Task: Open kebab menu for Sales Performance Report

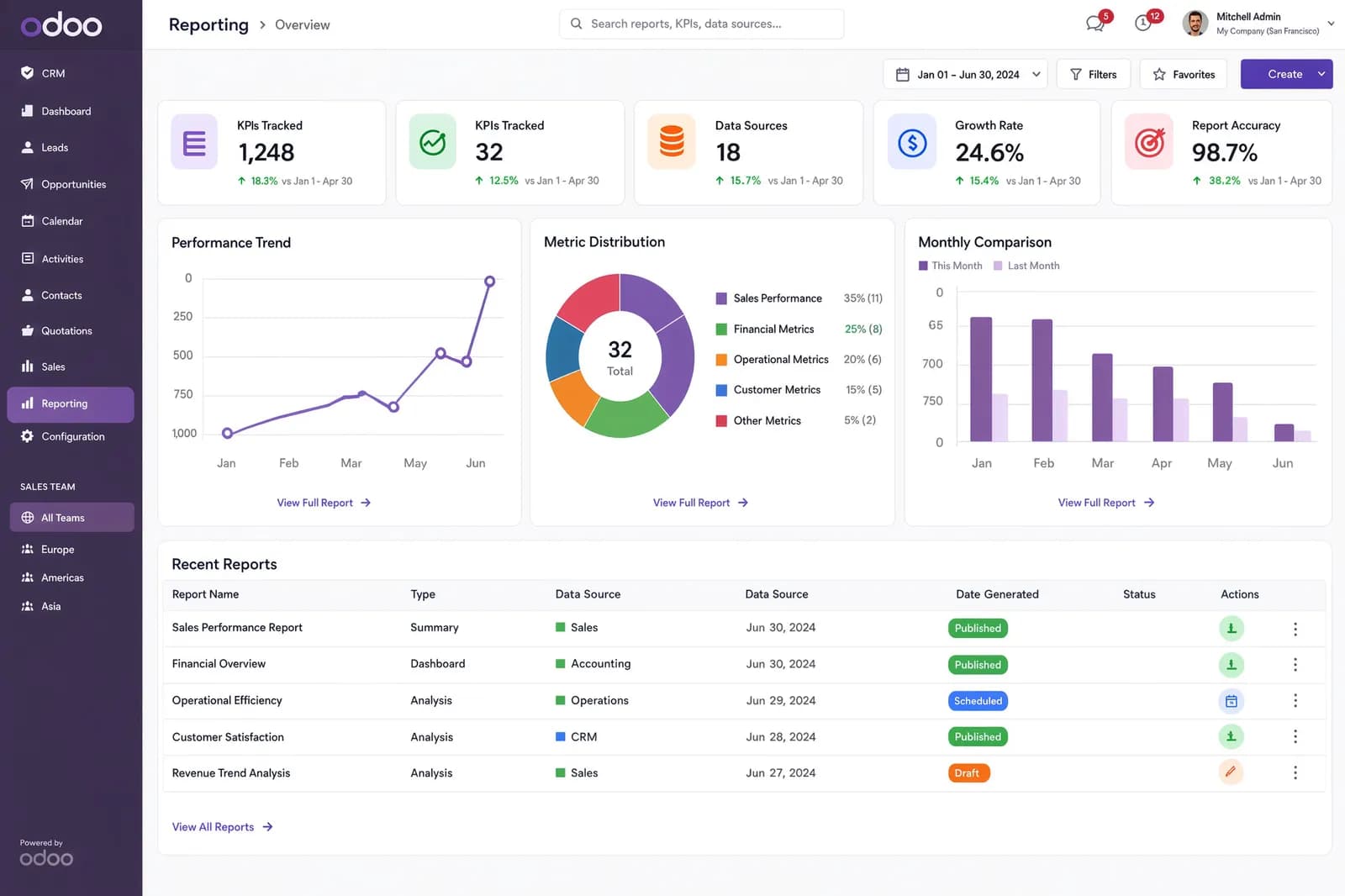Action: click(x=1295, y=629)
